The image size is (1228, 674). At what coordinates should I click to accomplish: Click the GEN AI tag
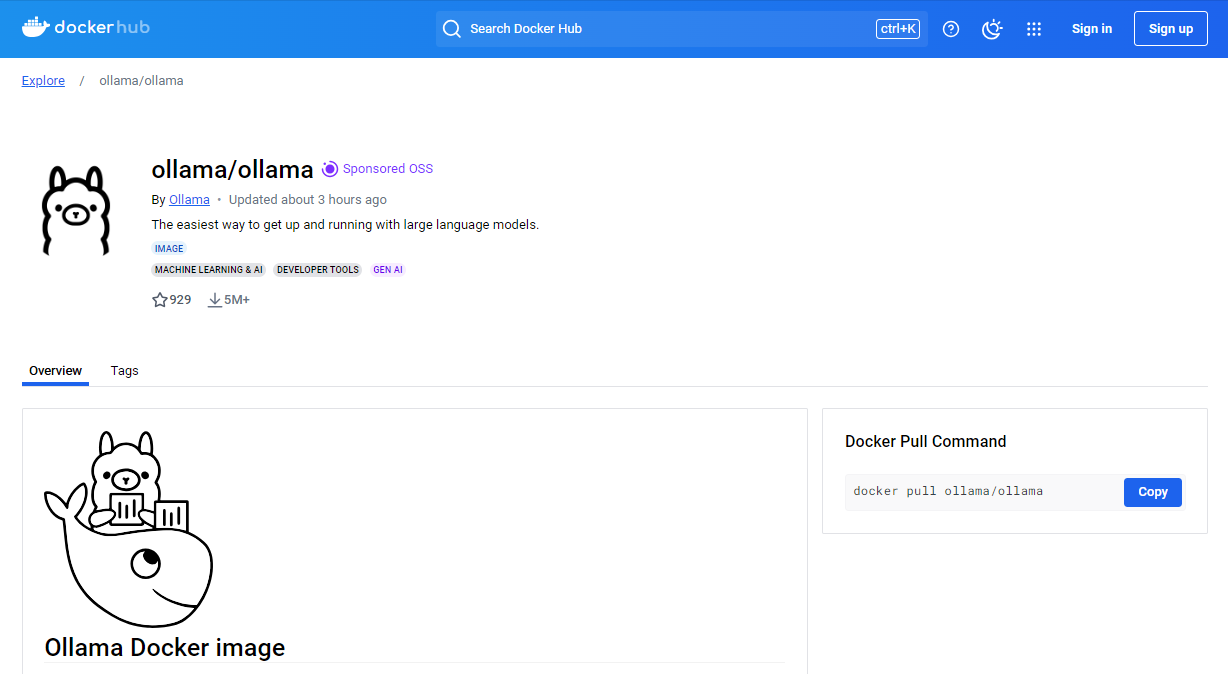[x=388, y=269]
